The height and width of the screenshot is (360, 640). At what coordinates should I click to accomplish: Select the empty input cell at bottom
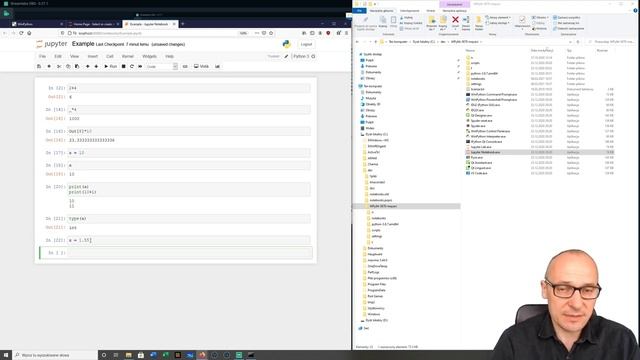[189, 253]
